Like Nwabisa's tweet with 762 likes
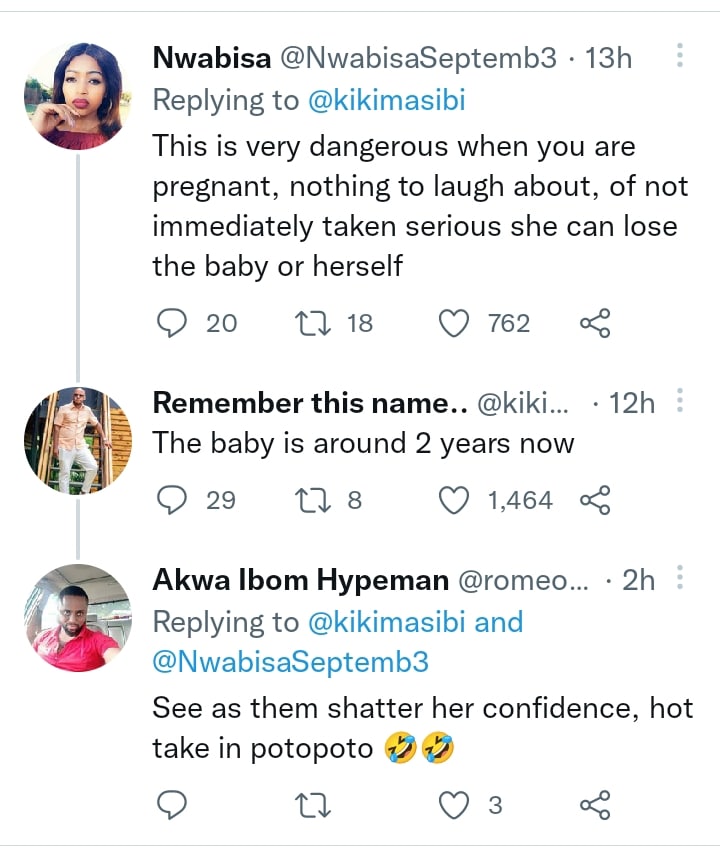This screenshot has height=853, width=720. [x=455, y=323]
